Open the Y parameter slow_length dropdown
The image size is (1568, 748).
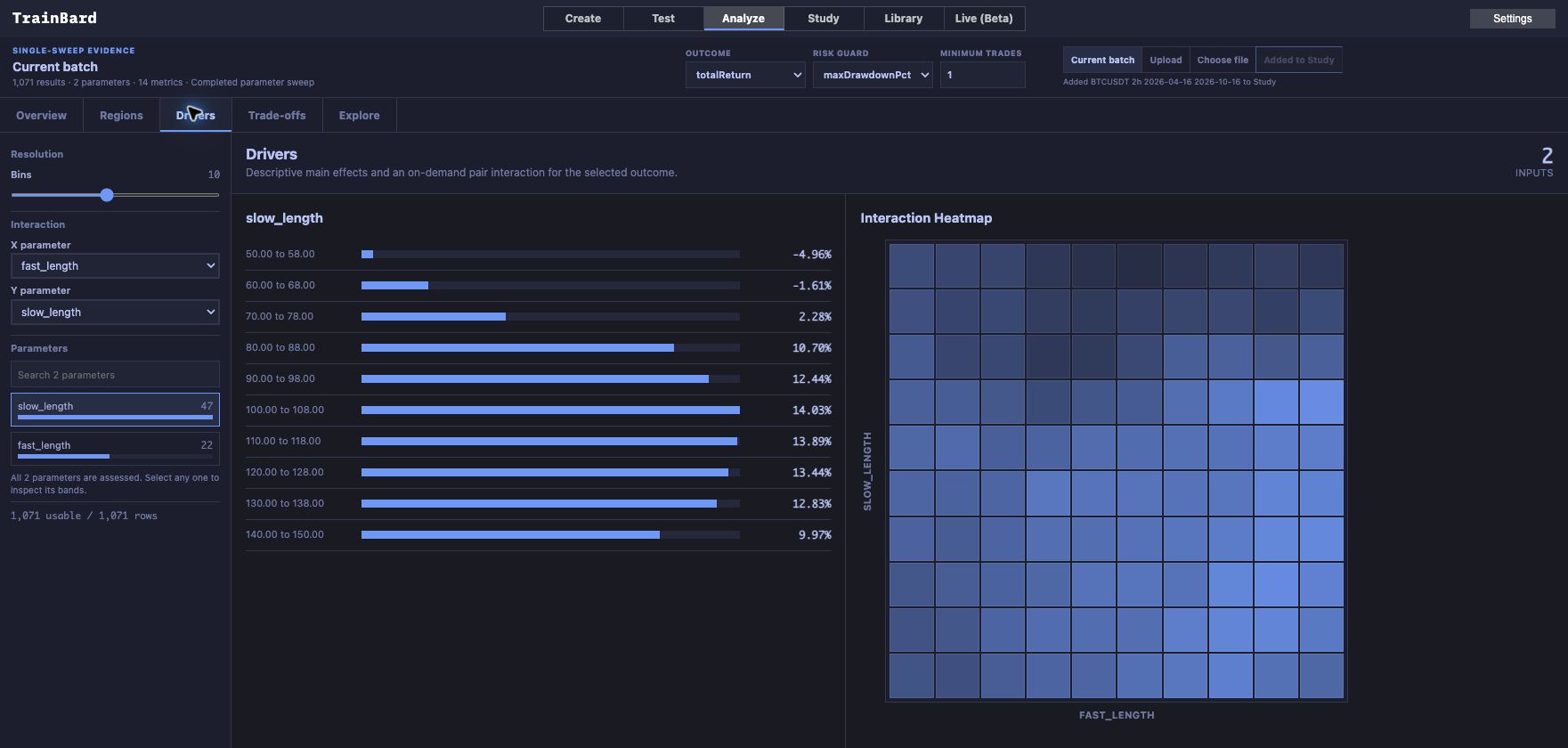[x=115, y=312]
